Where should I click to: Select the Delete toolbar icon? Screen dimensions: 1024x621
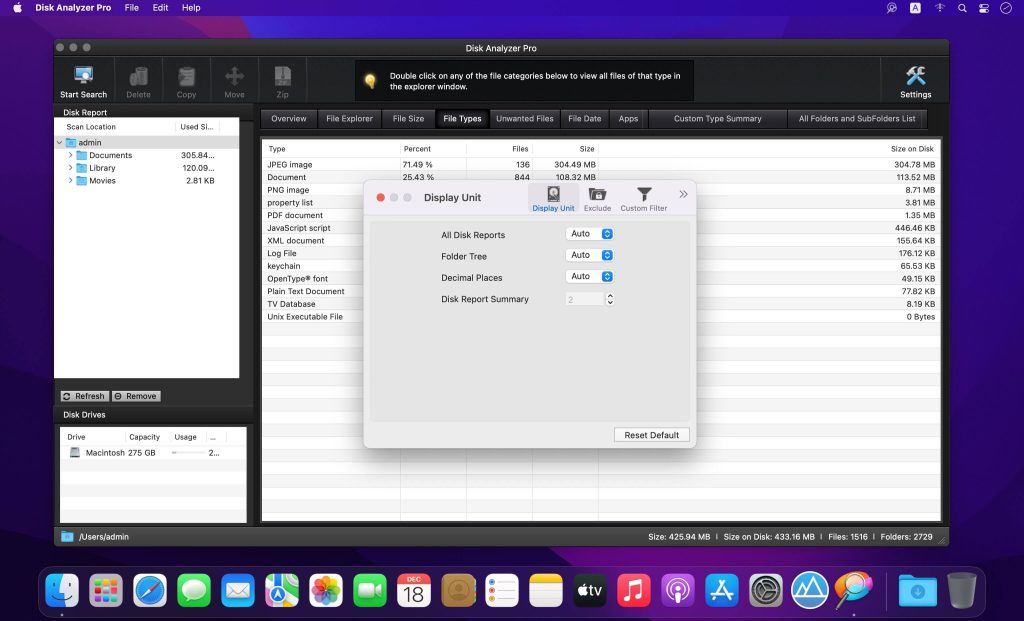point(138,80)
